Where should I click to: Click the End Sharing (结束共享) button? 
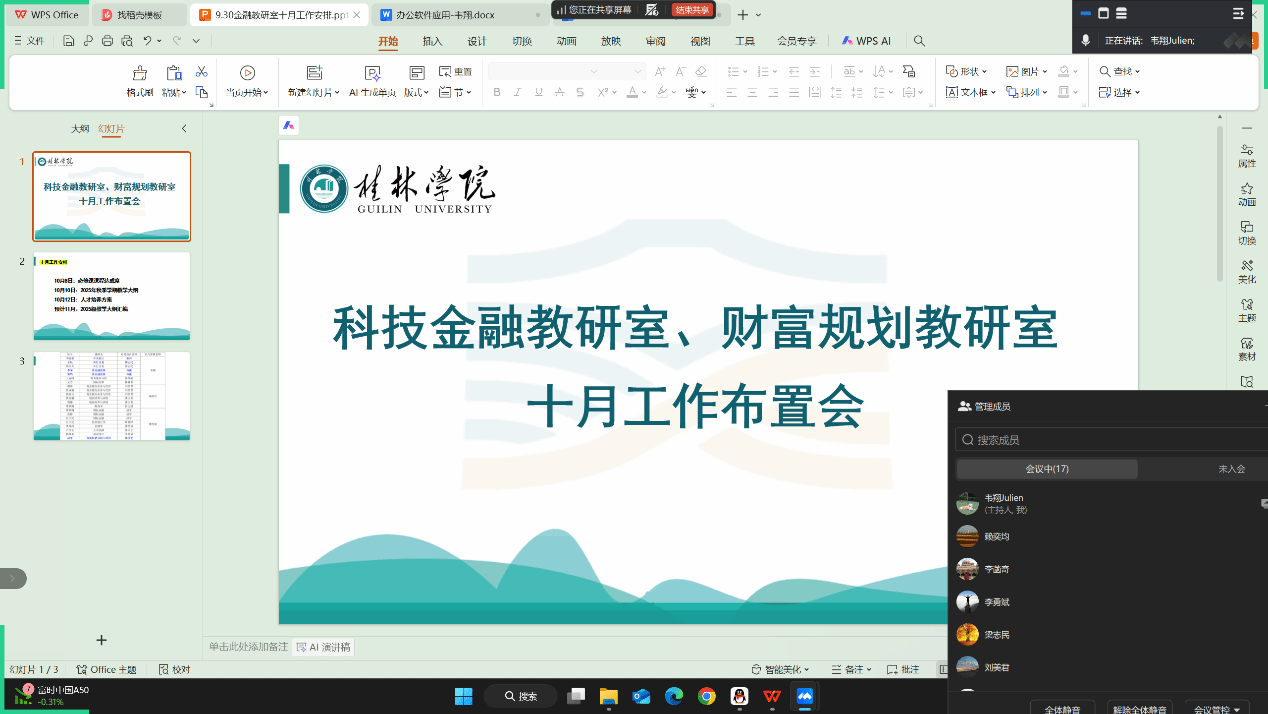point(692,10)
